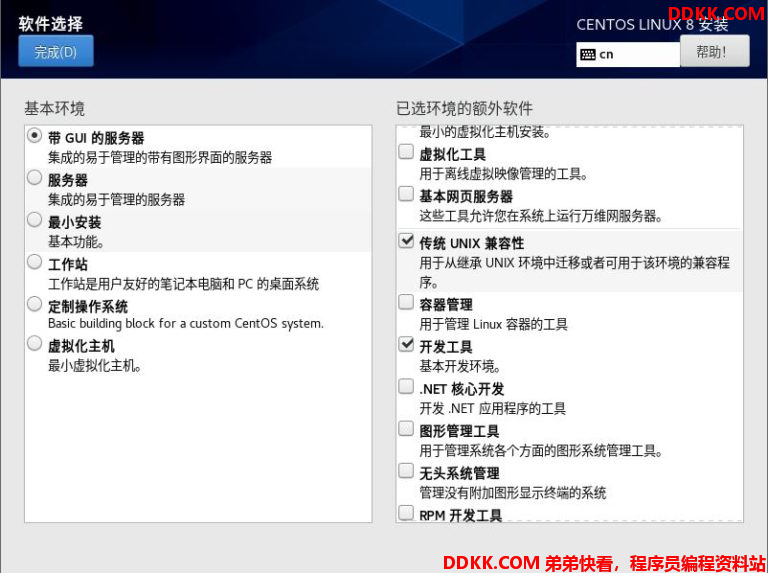The width and height of the screenshot is (768, 573).
Task: Select the 工作站 radio button
Action: 34,262
